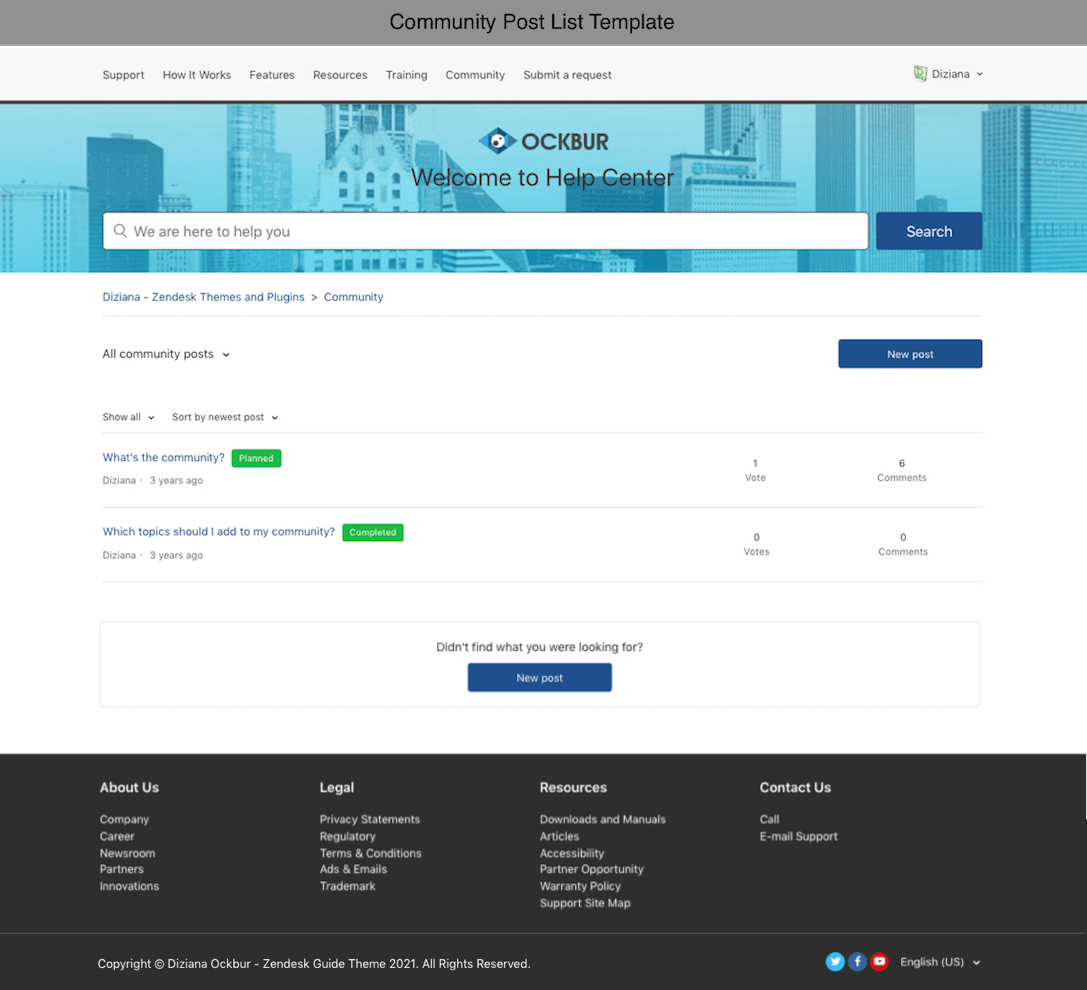Expand the Sort by newest post dropdown
Viewport: 1087px width, 990px height.
(225, 417)
